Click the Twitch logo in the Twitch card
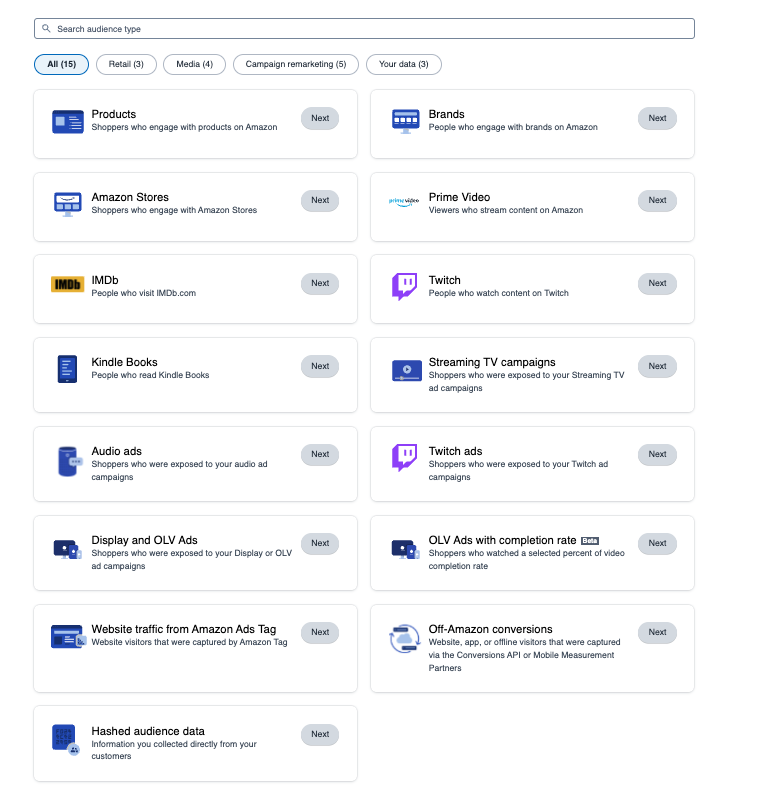The width and height of the screenshot is (766, 796). coord(405,286)
